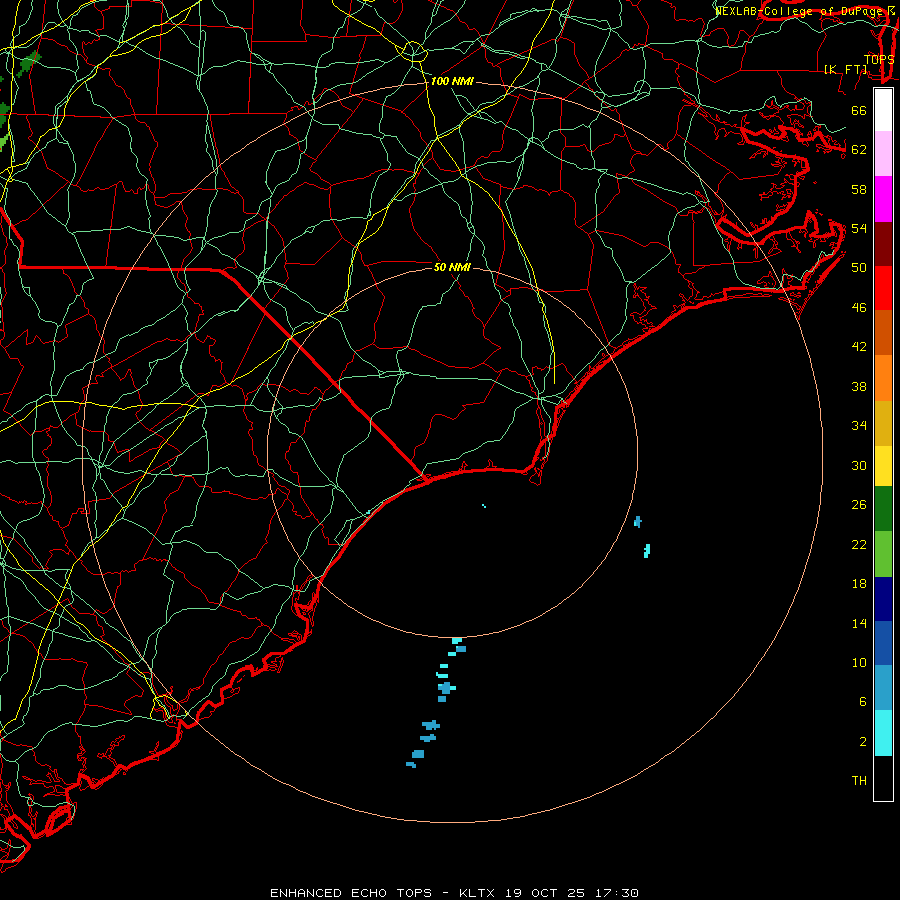Click the legend value '26'

(859, 505)
